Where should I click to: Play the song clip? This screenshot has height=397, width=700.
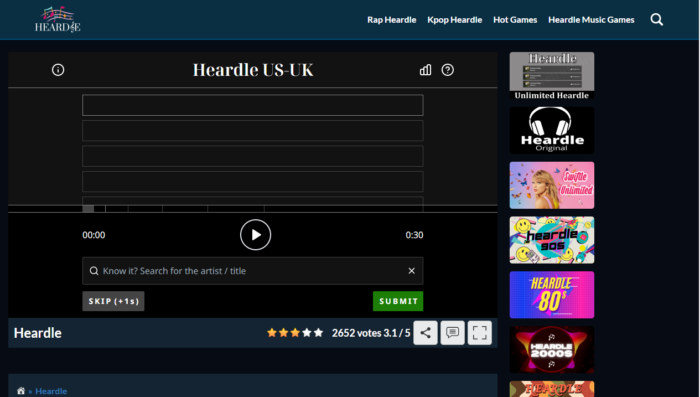click(x=255, y=235)
